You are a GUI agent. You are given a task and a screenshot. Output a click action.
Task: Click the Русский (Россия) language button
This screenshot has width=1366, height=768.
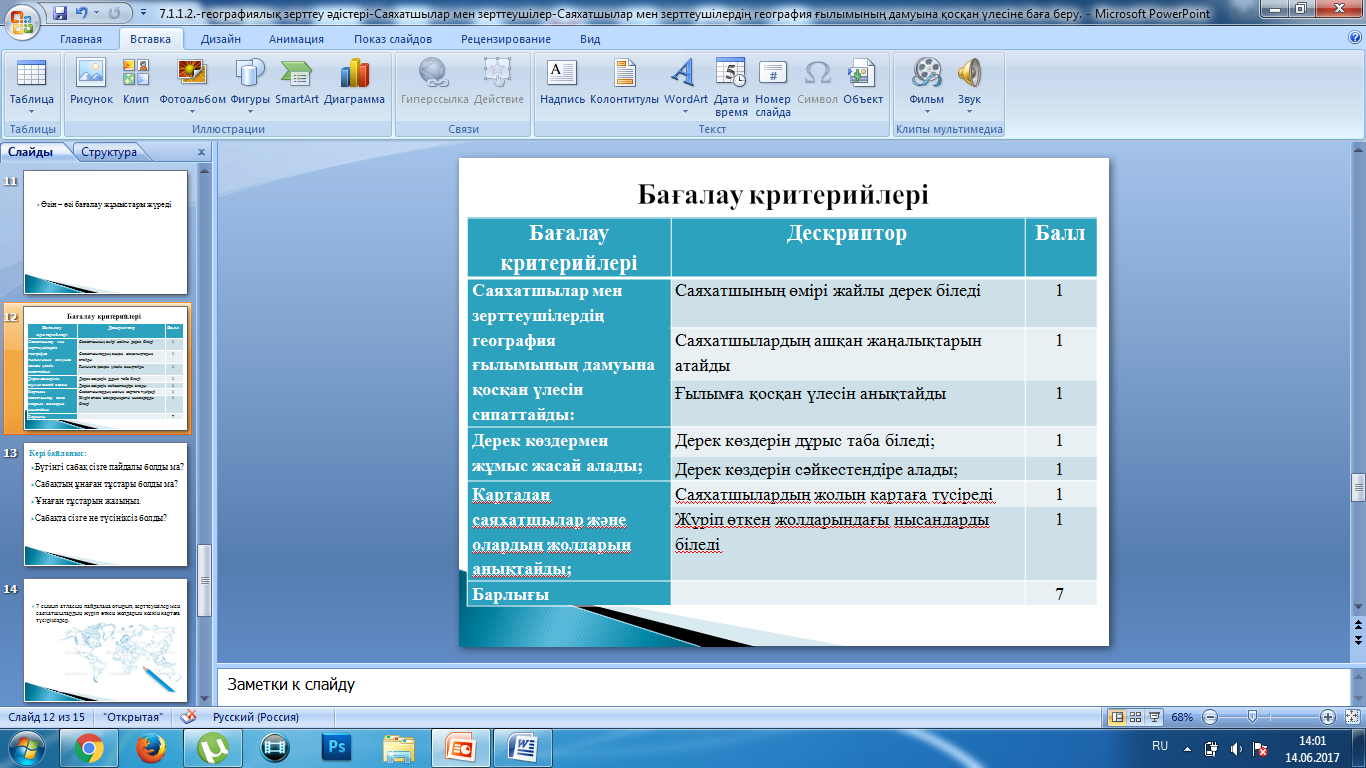pos(255,717)
